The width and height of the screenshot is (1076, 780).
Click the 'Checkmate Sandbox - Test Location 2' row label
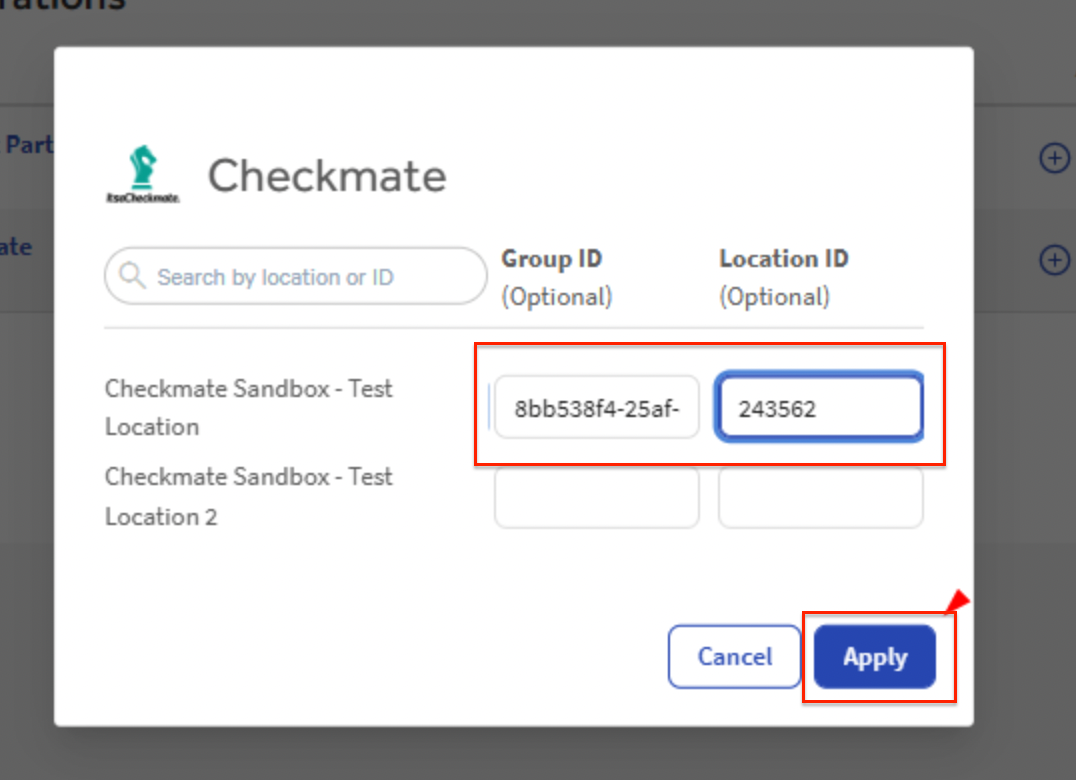click(248, 497)
